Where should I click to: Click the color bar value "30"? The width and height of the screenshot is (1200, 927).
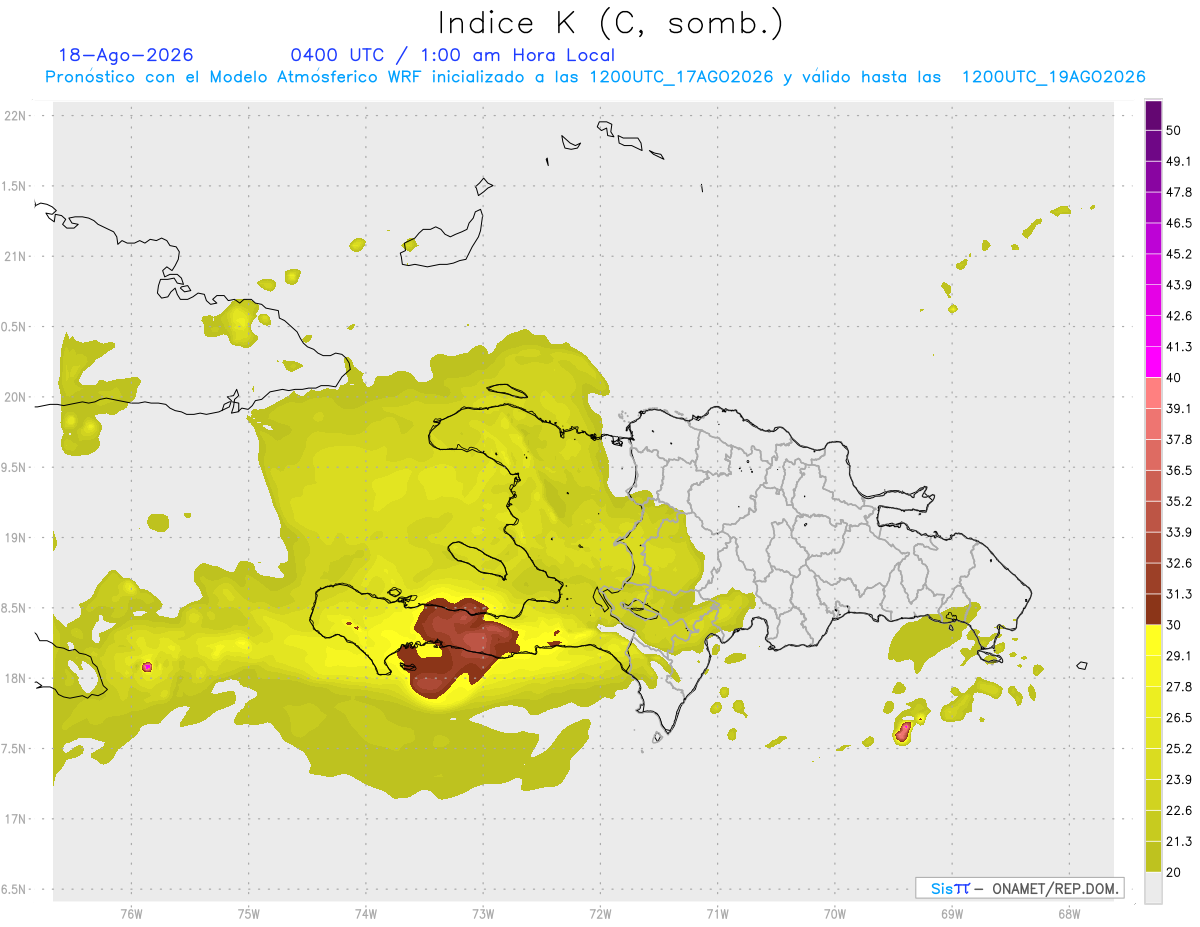1175,625
